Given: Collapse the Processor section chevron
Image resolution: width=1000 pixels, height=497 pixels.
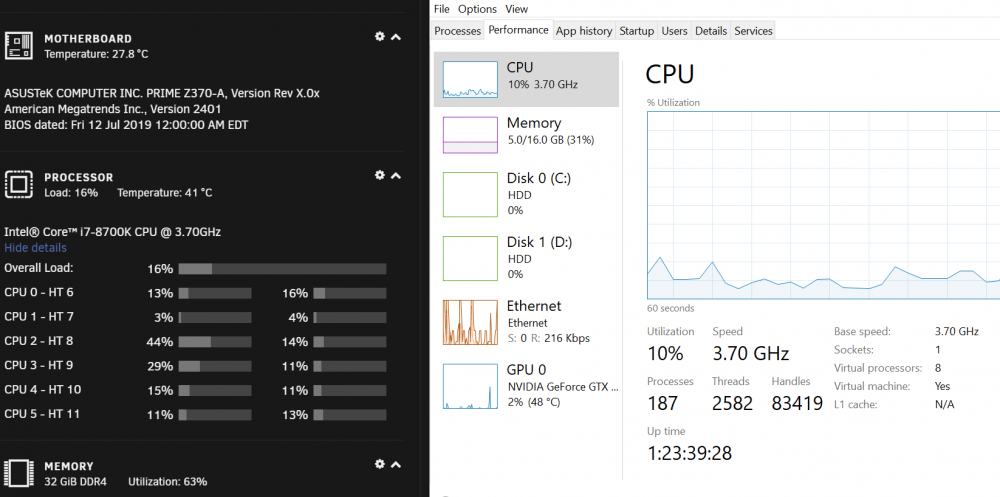Looking at the screenshot, I should (395, 175).
